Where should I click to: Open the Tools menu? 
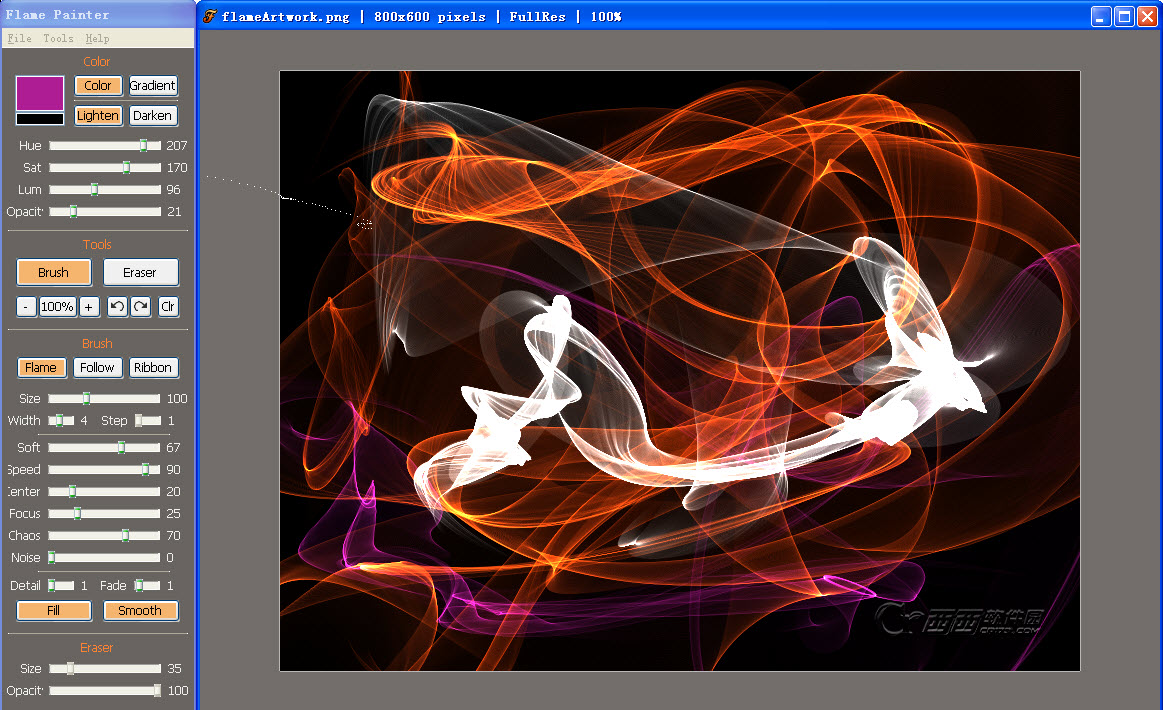pos(58,38)
